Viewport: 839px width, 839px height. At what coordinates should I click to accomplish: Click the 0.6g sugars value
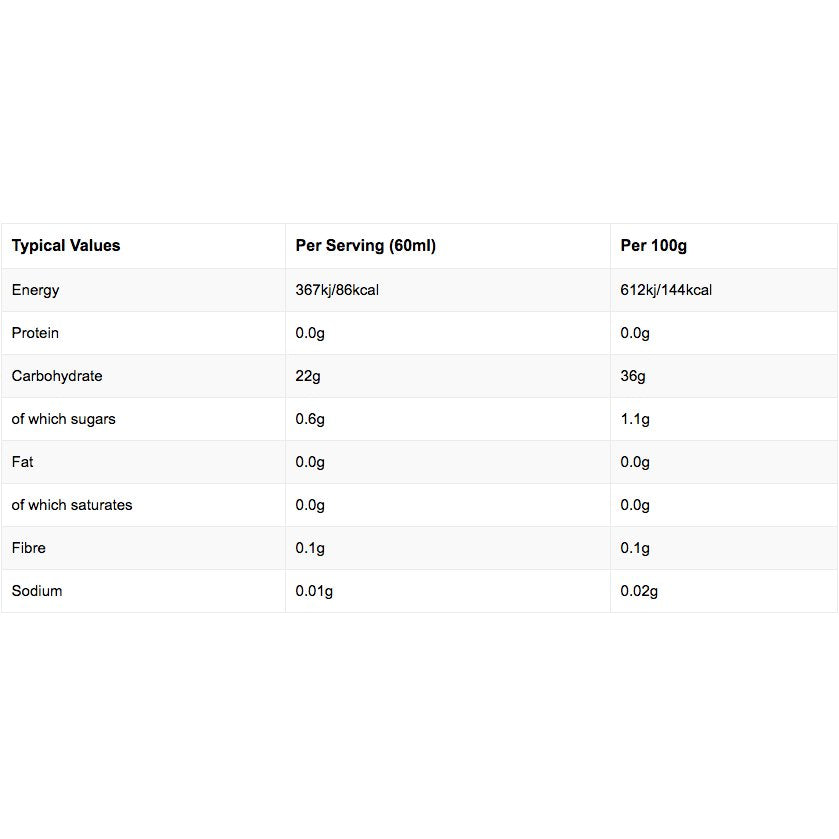(310, 419)
